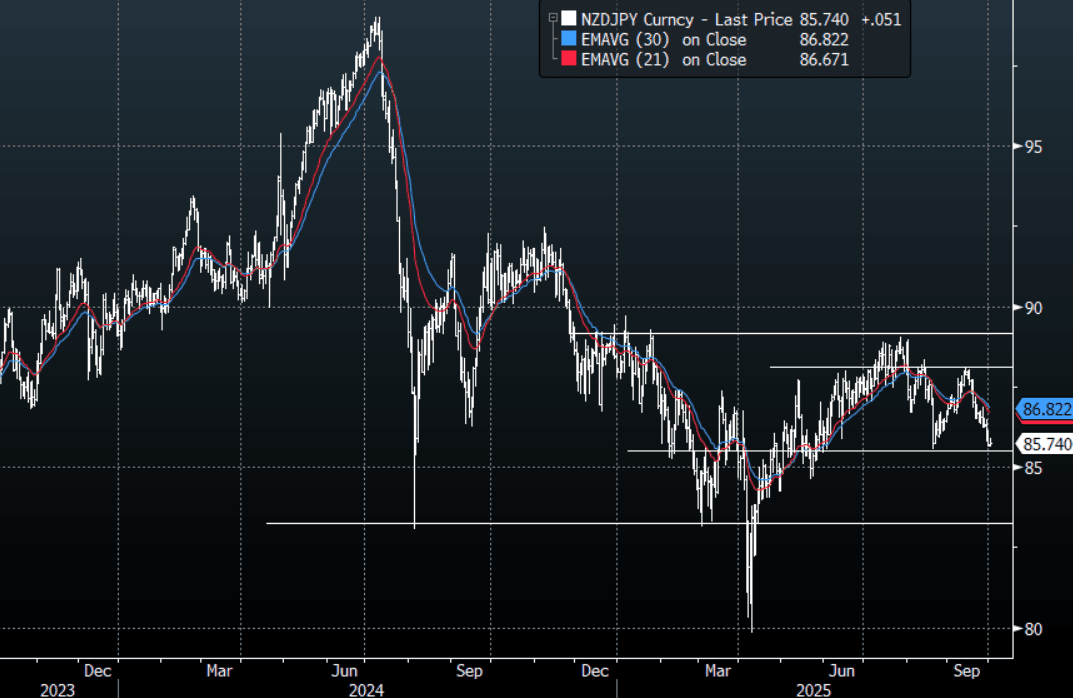Collapse the legend tree with minus box
Viewport: 1073px width, 698px height.
click(x=552, y=18)
